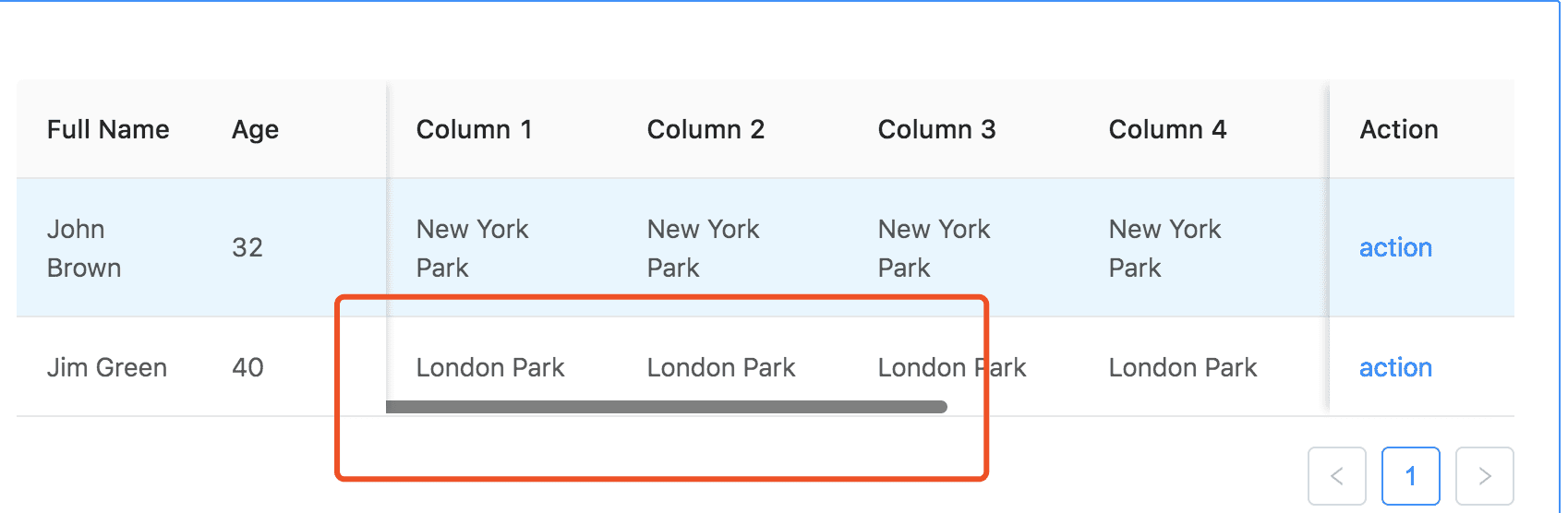This screenshot has width=1568, height=513.
Task: Click the previous page arrow icon
Action: pyautogui.click(x=1336, y=476)
